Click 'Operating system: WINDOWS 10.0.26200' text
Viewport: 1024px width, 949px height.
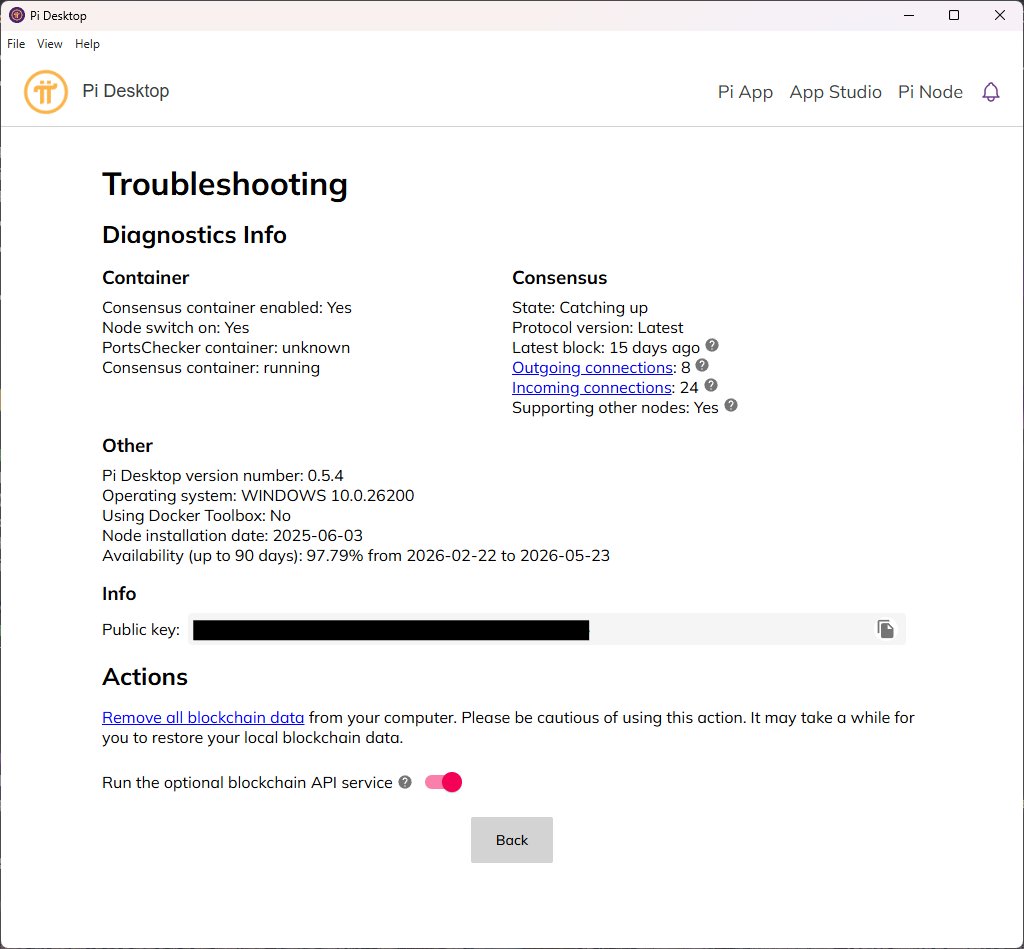coord(258,496)
